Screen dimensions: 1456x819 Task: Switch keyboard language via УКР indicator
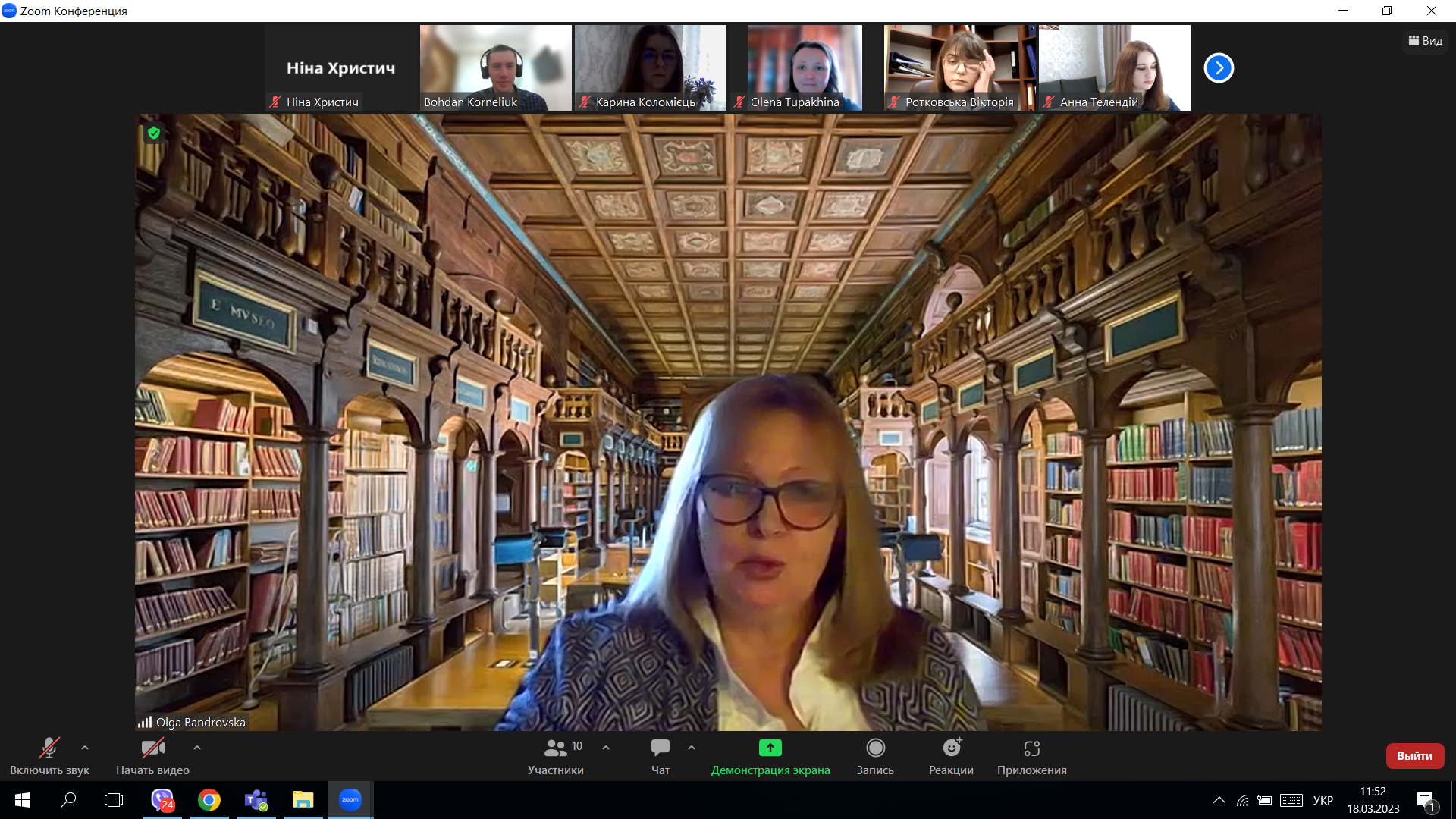(x=1323, y=800)
